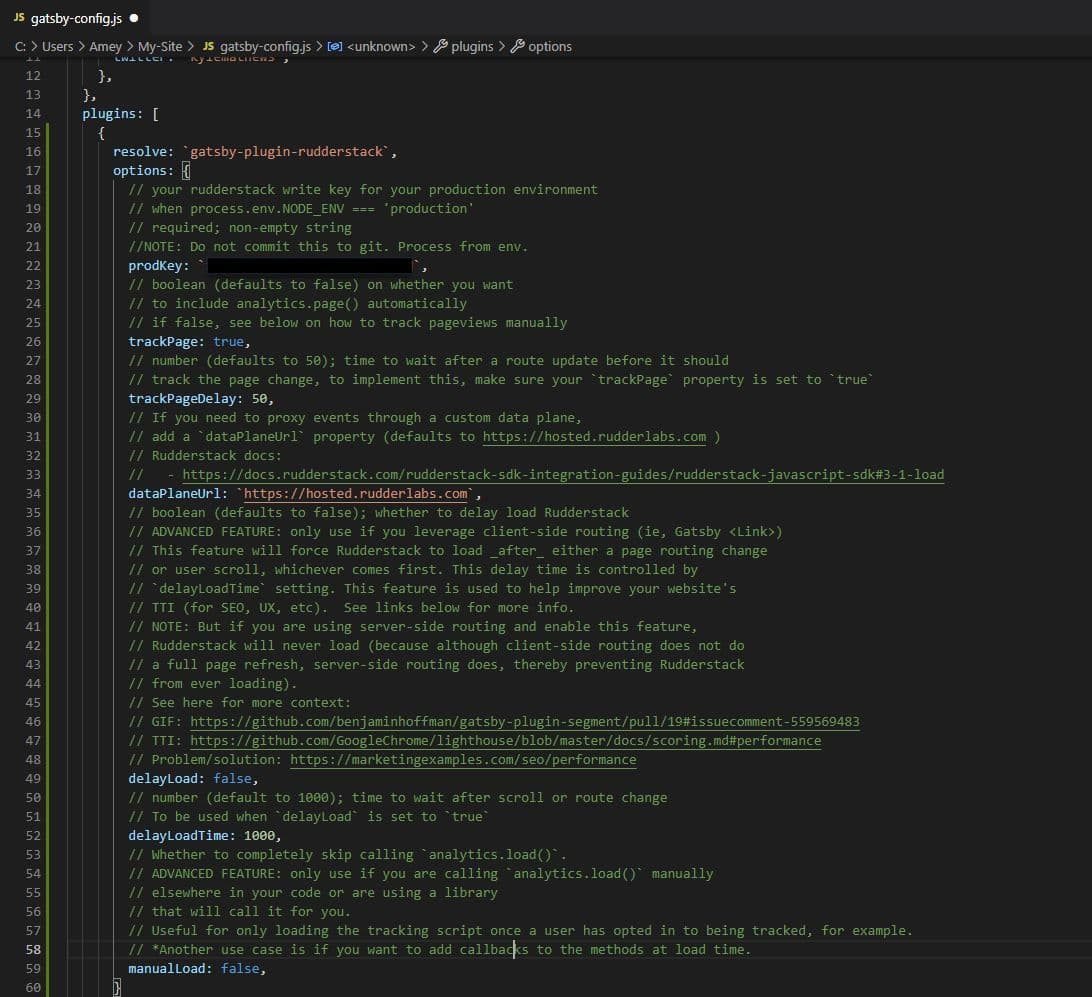This screenshot has width=1092, height=997.
Task: Click line number 14 next to plugins
Action: click(x=33, y=113)
